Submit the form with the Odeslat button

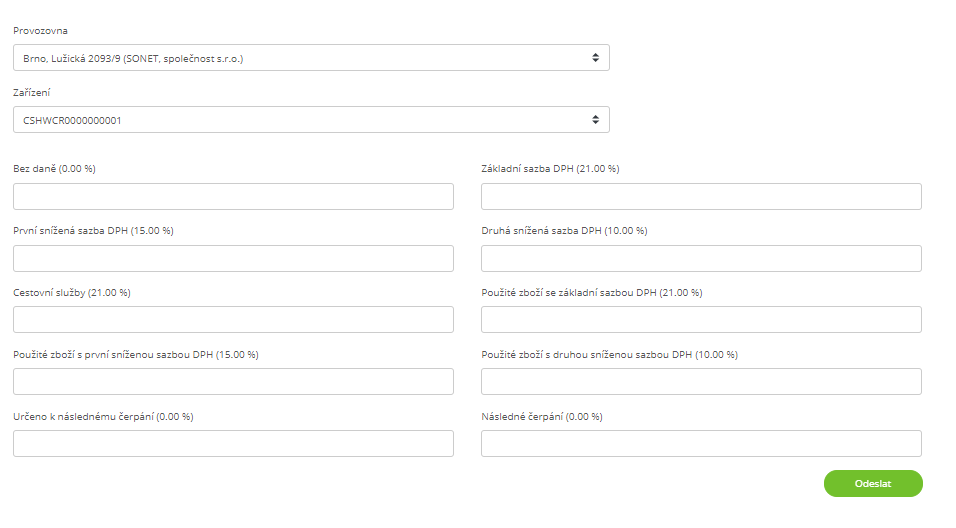873,483
